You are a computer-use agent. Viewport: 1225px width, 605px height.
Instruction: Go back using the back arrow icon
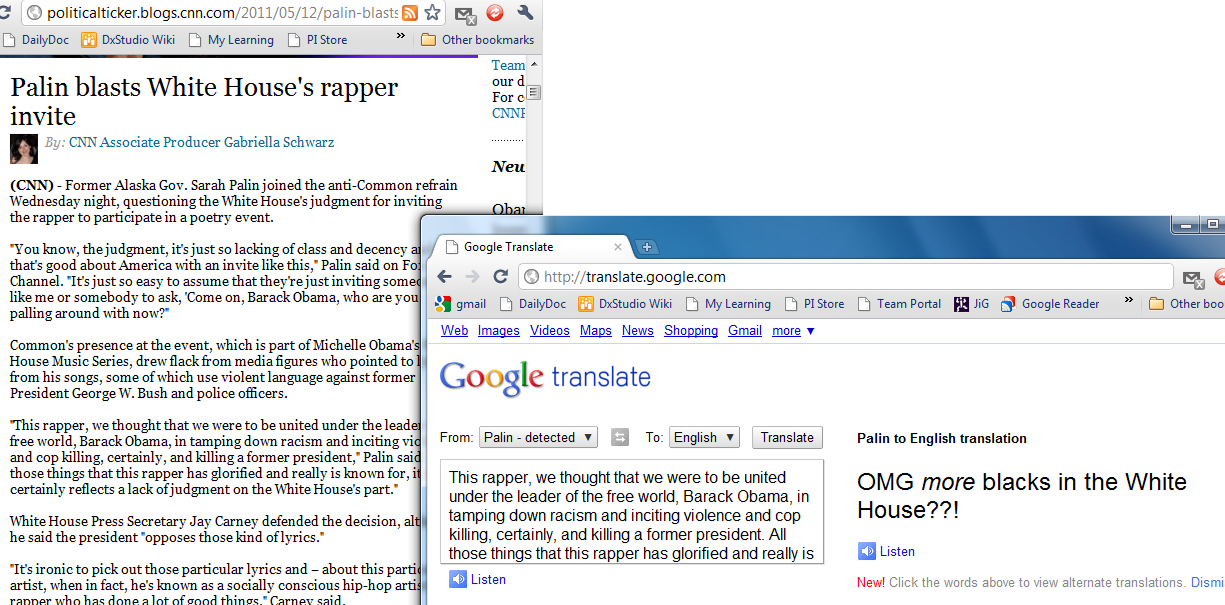(444, 277)
